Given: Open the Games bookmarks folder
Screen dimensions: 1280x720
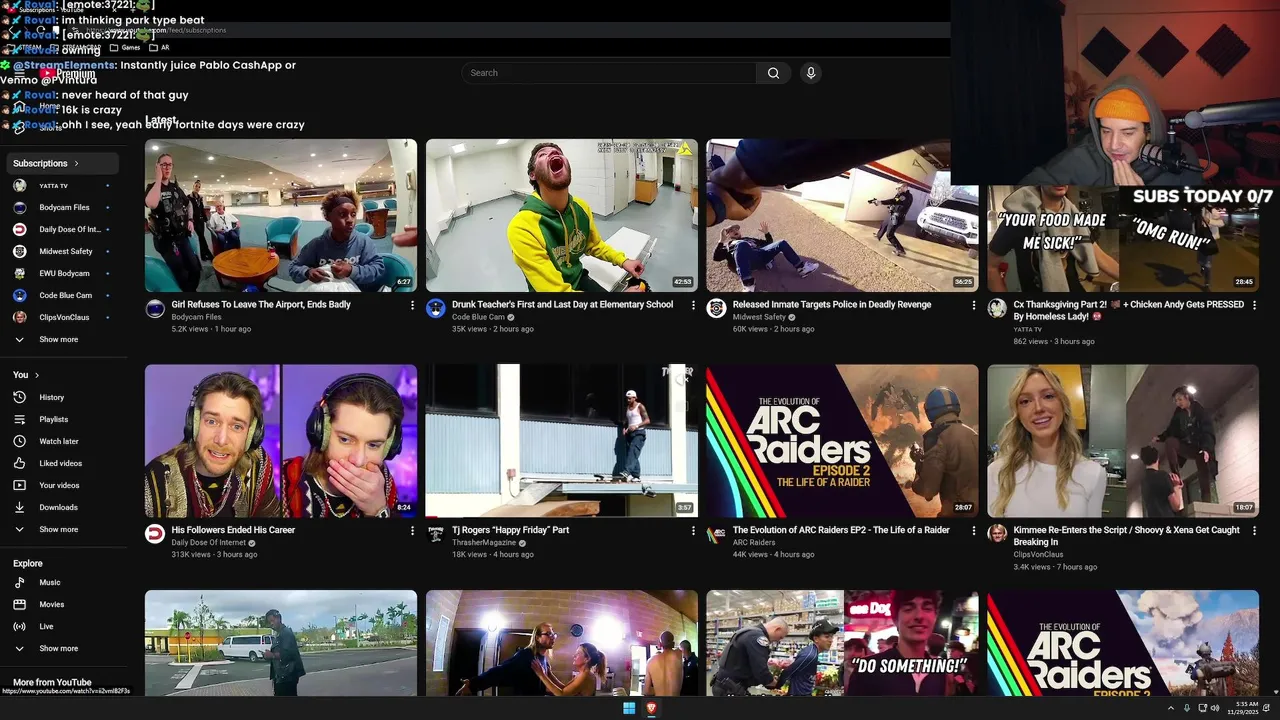Looking at the screenshot, I should [125, 47].
